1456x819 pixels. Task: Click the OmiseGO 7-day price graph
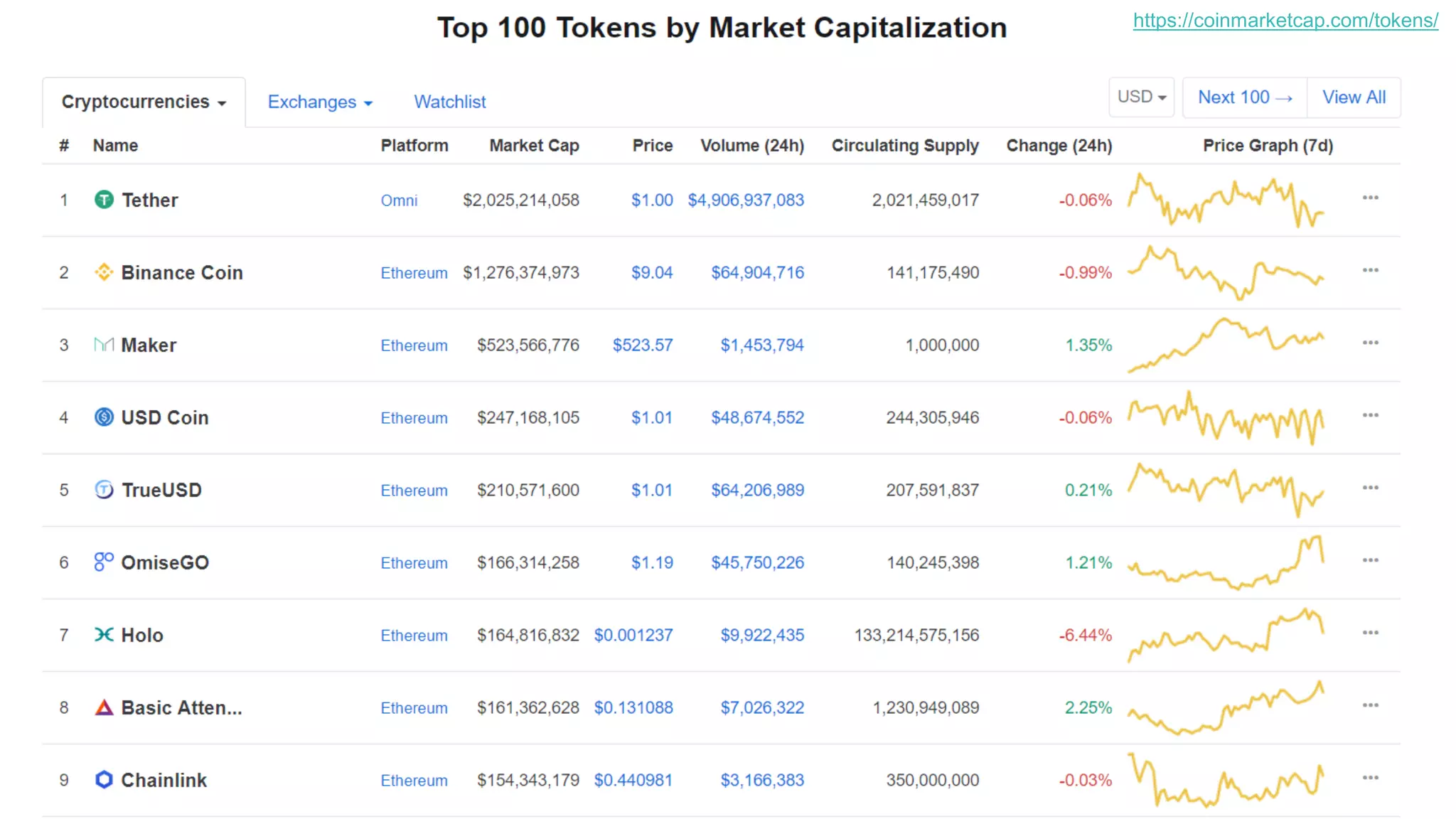point(1226,563)
